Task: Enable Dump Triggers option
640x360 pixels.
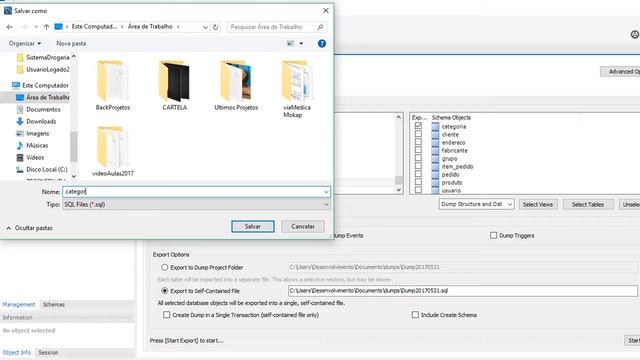Action: click(x=493, y=236)
